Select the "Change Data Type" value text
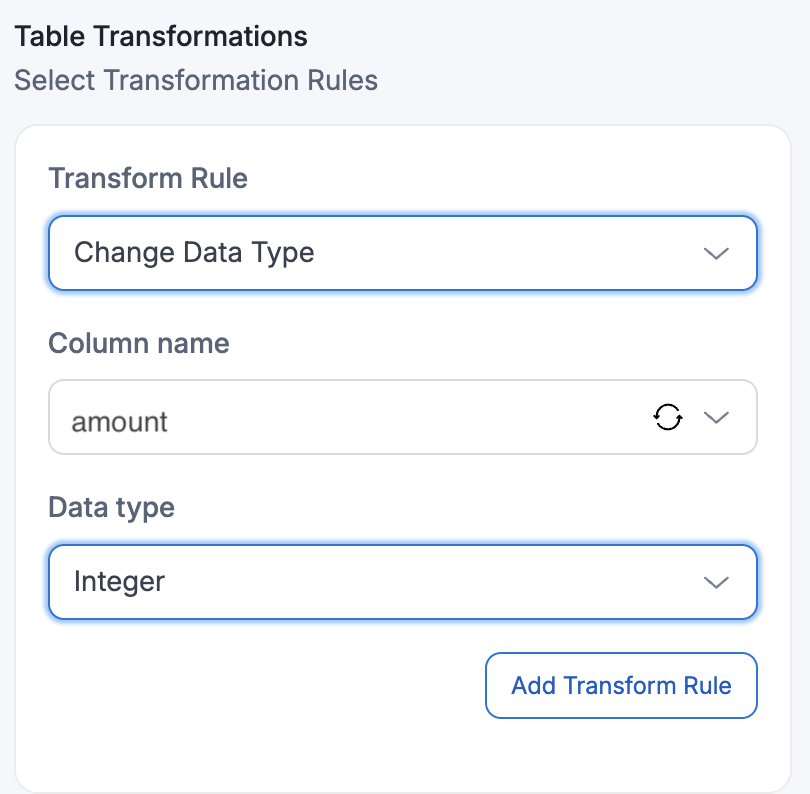This screenshot has width=810, height=794. click(194, 253)
